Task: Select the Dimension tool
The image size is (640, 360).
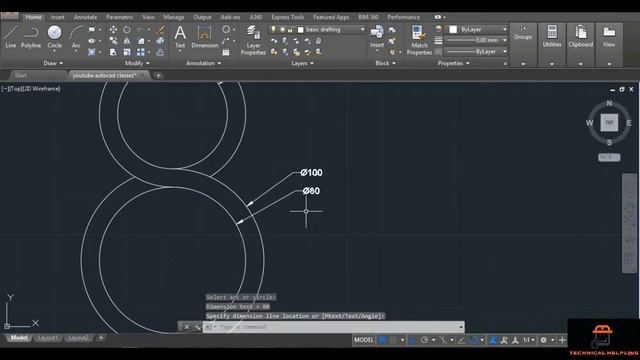Action: (204, 37)
